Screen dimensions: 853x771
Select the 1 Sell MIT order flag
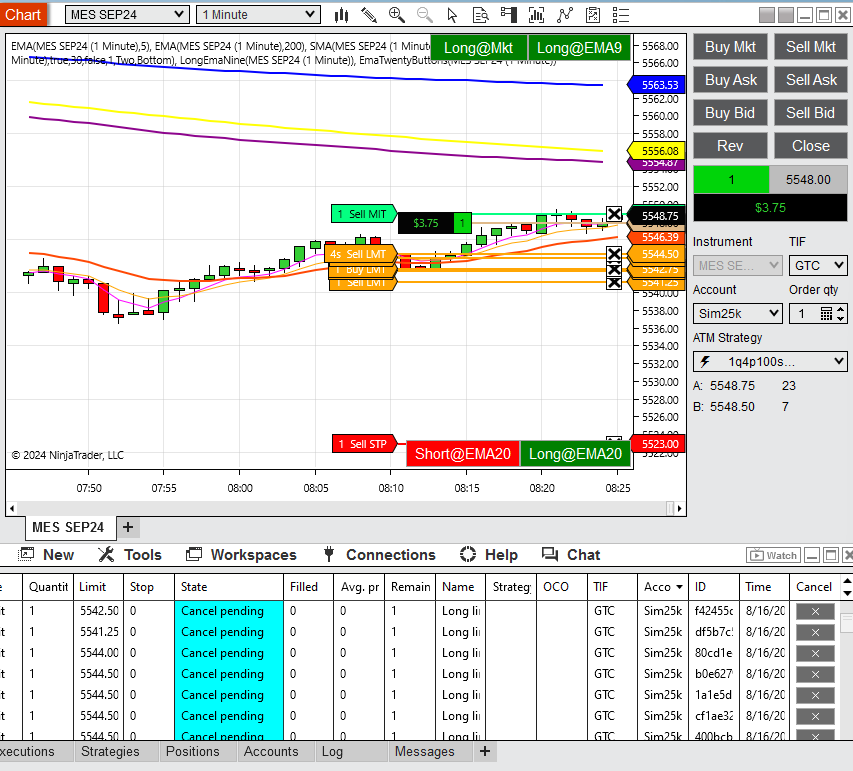(363, 214)
